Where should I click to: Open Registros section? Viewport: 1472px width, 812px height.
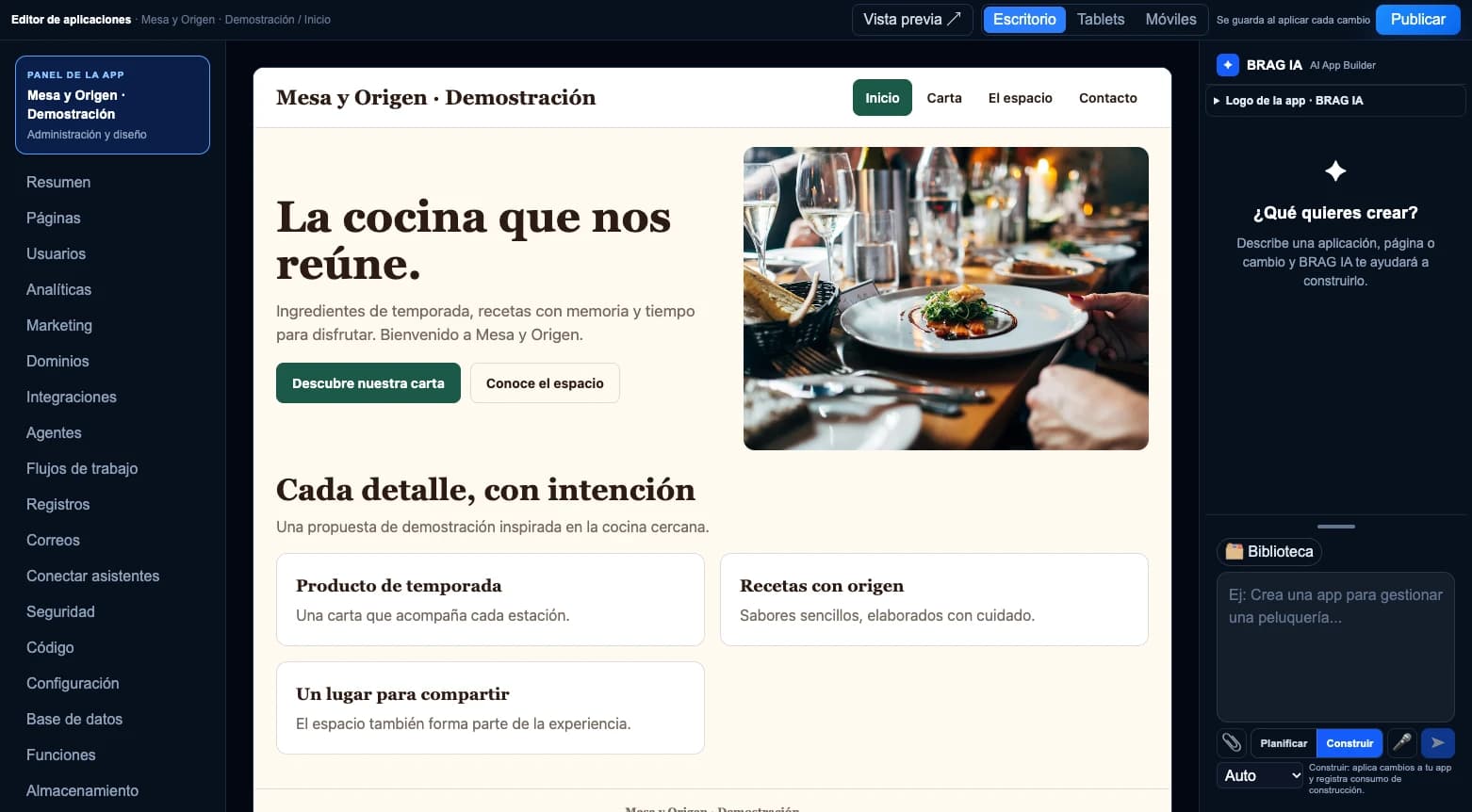pyautogui.click(x=58, y=505)
